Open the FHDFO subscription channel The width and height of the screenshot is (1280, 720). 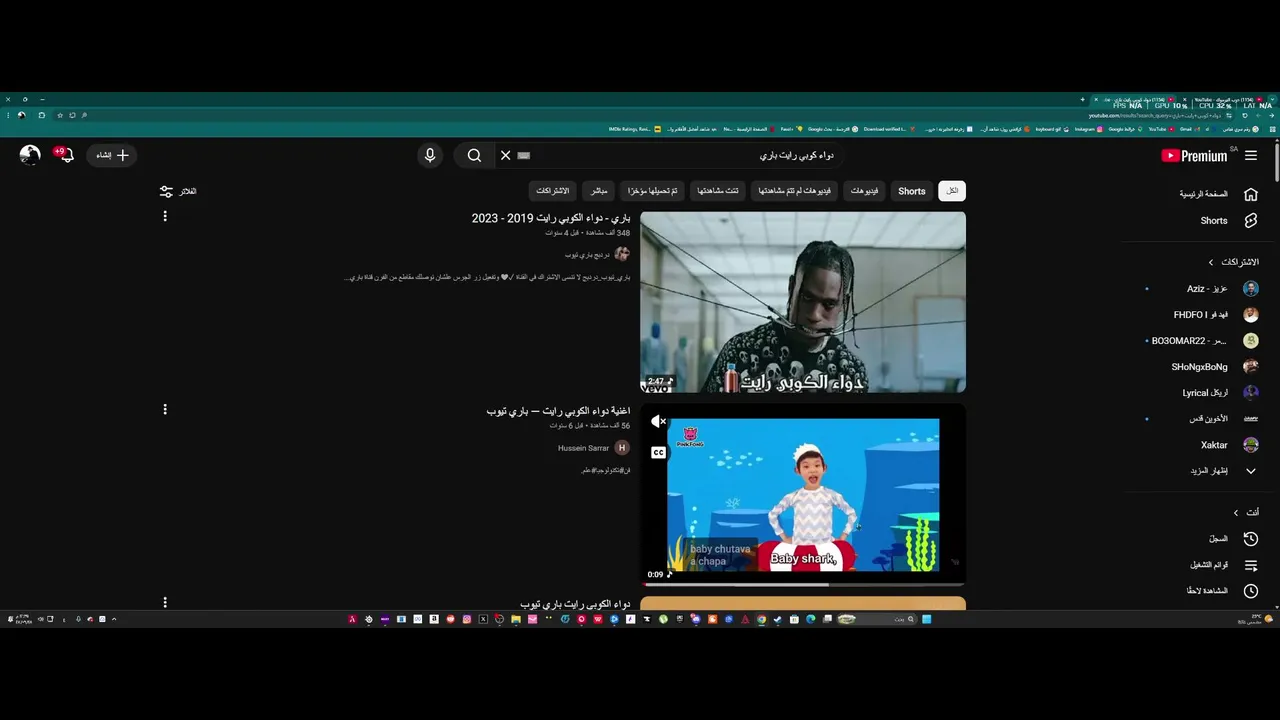[1216, 314]
